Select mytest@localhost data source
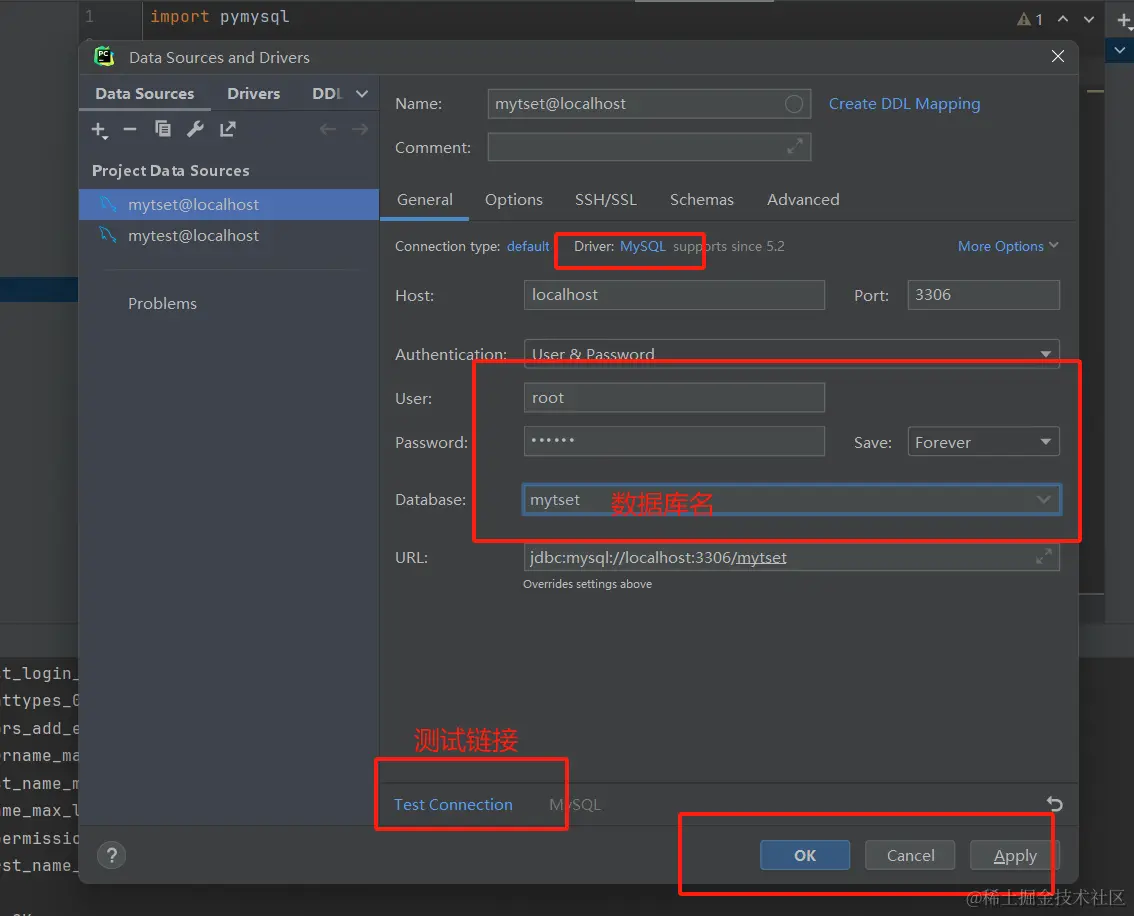 pyautogui.click(x=229, y=236)
